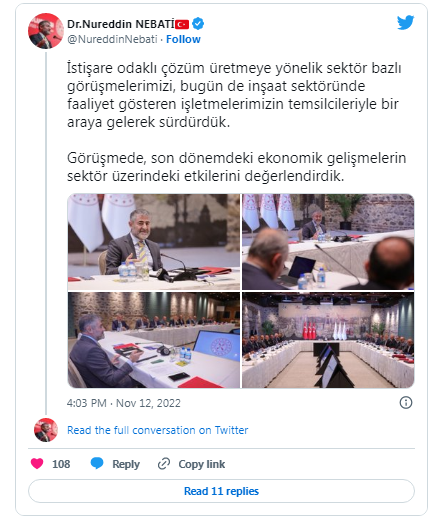Click the blue verified badge
This screenshot has height=522, width=434.
(x=198, y=24)
